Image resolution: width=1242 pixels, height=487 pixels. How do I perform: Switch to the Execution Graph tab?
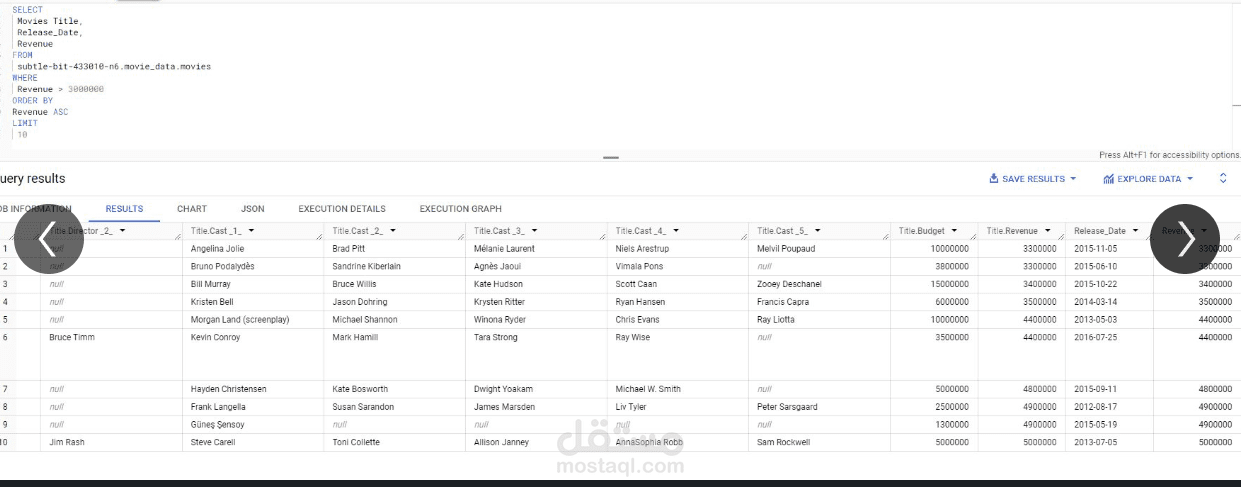(461, 209)
